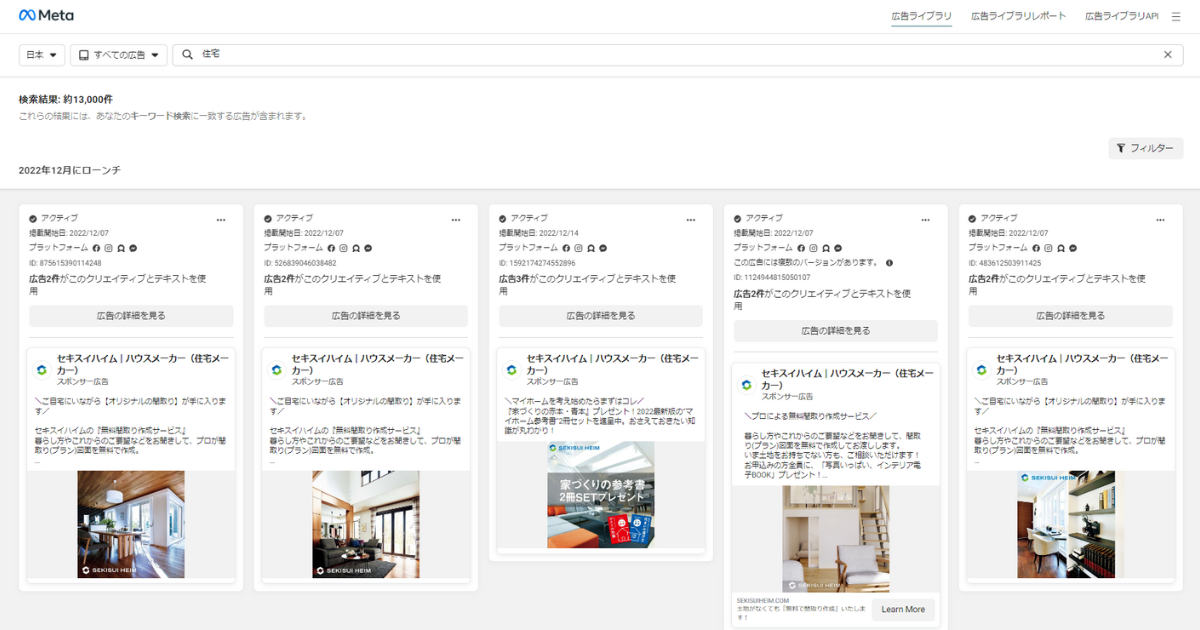Open the 家づくりの参考書 ad image

point(601,495)
